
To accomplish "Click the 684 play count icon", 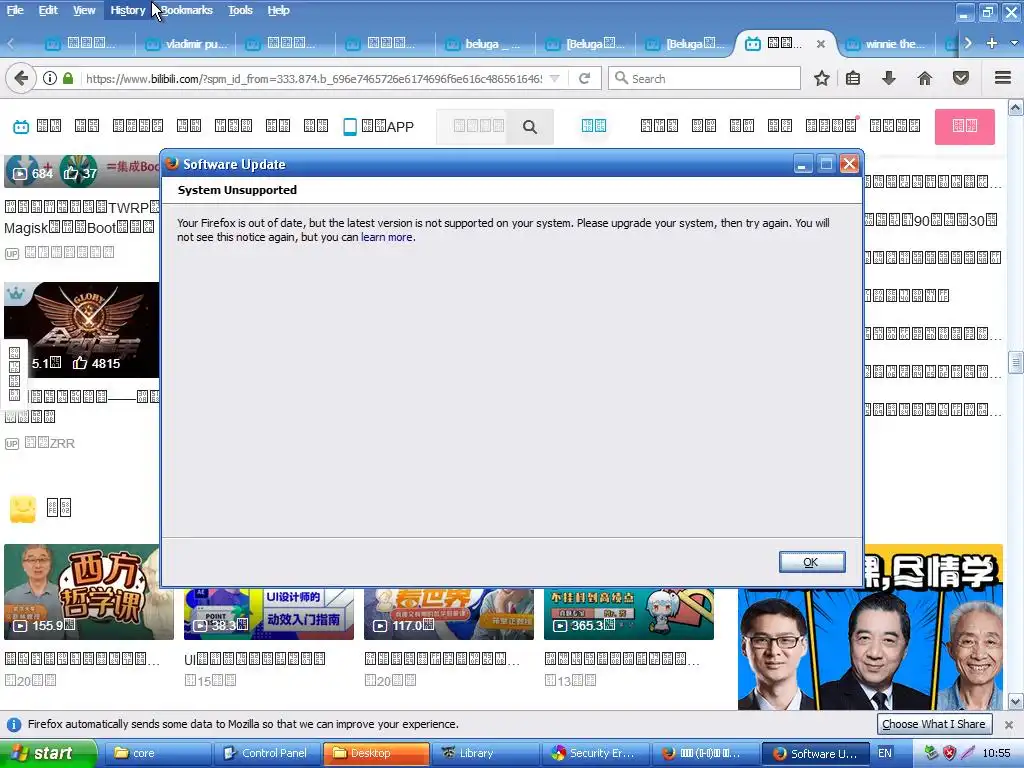I will 20,174.
